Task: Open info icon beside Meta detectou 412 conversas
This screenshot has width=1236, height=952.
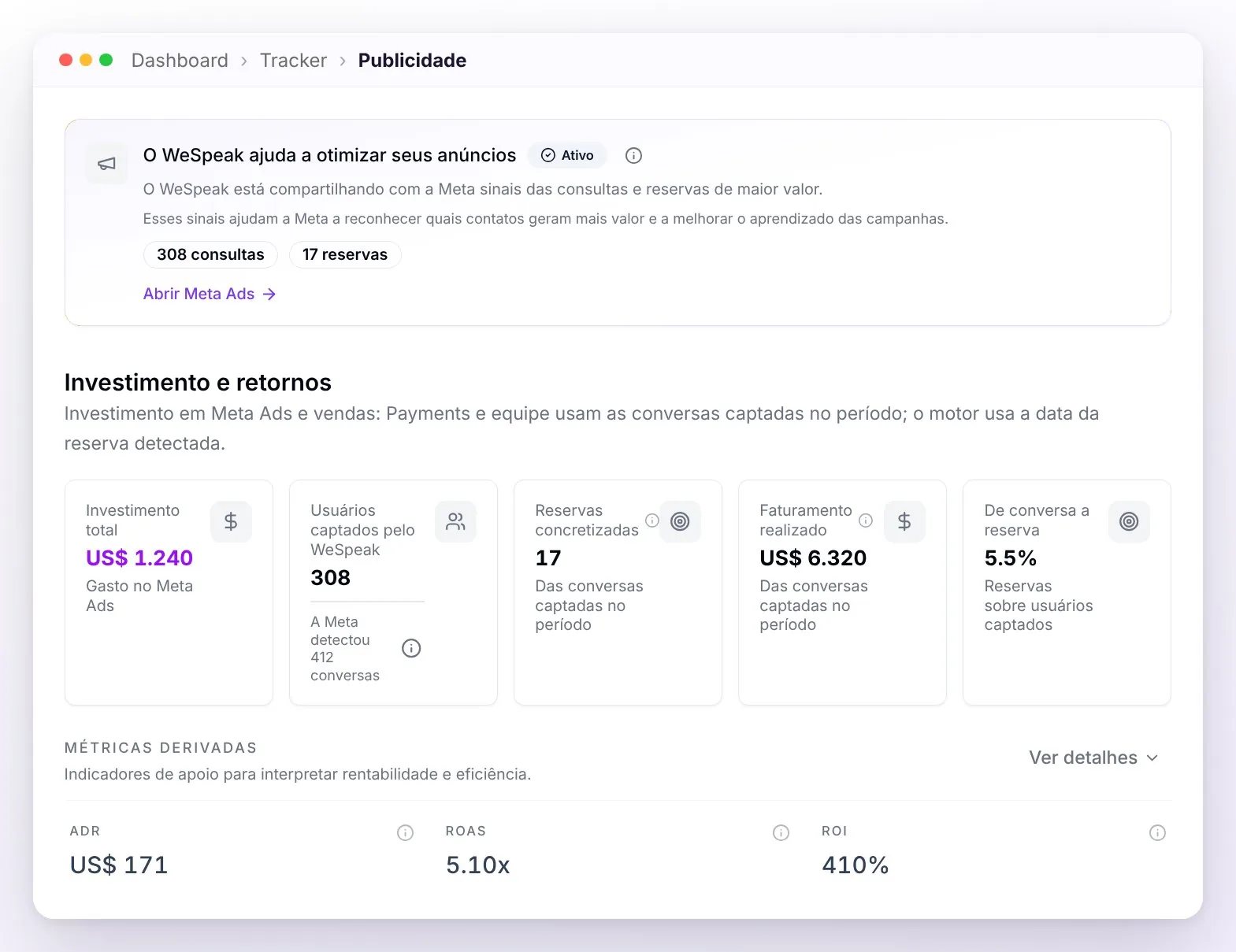Action: coord(411,648)
